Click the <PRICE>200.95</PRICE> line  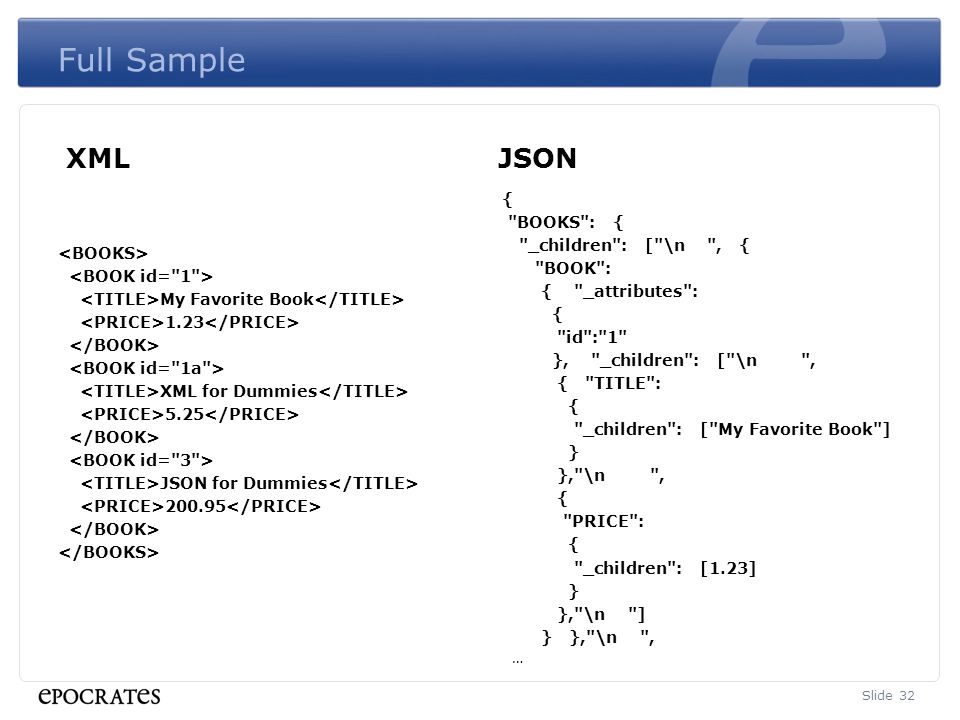(x=201, y=506)
